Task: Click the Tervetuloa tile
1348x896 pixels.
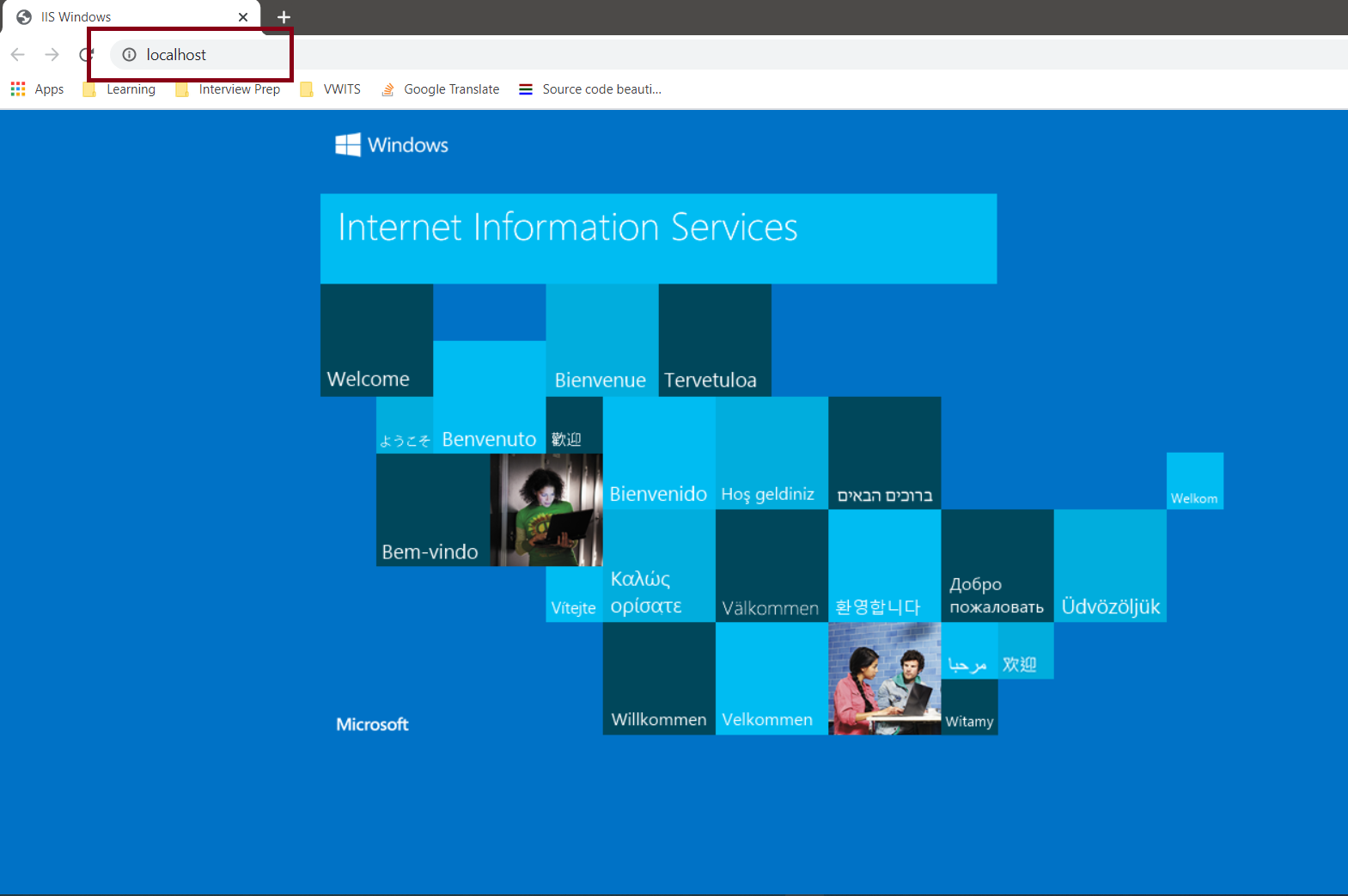Action: pos(715,340)
